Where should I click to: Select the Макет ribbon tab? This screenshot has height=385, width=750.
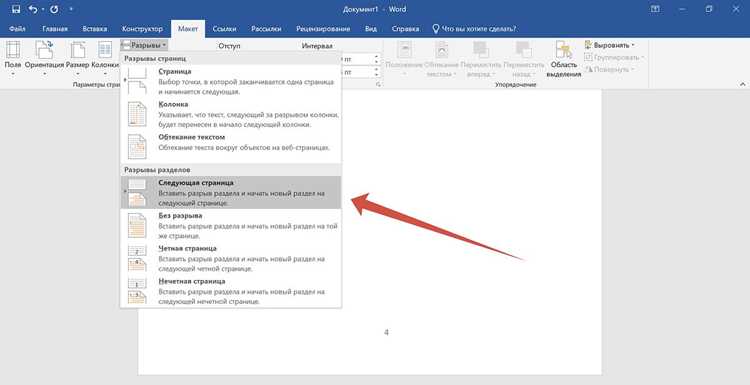[188, 29]
